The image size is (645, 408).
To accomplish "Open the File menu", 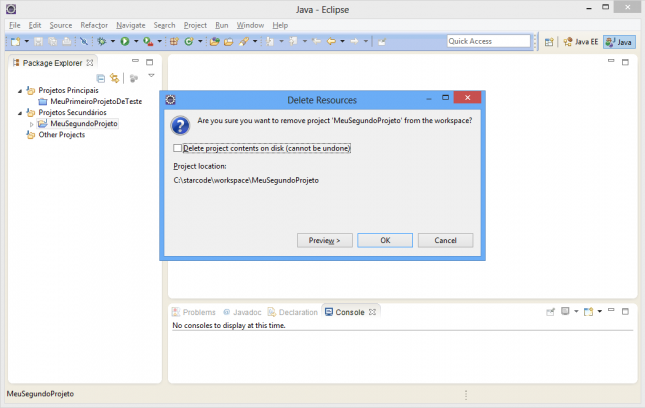I will coord(15,26).
